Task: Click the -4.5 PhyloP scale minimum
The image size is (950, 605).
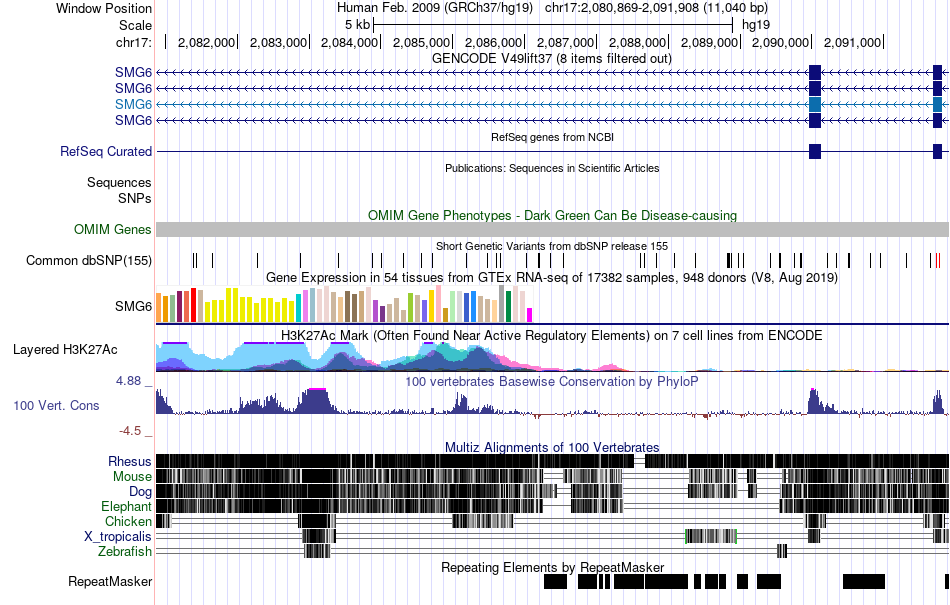Action: pos(130,431)
